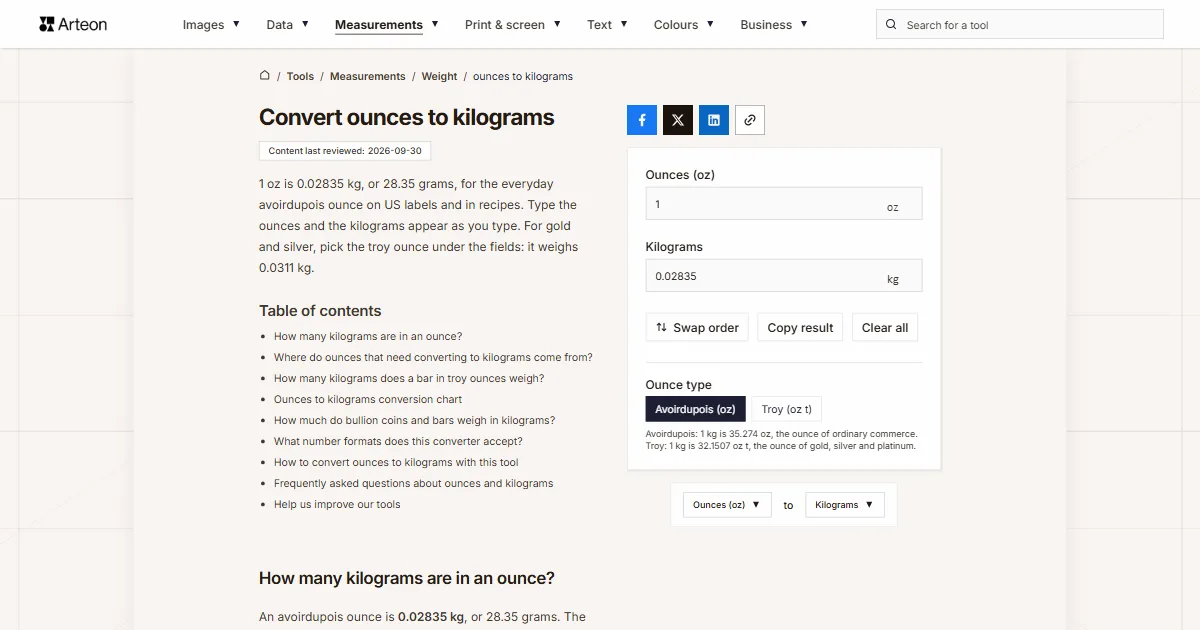Image resolution: width=1200 pixels, height=630 pixels.
Task: Jump to What number formats does this converter accept?
Action: click(x=398, y=441)
